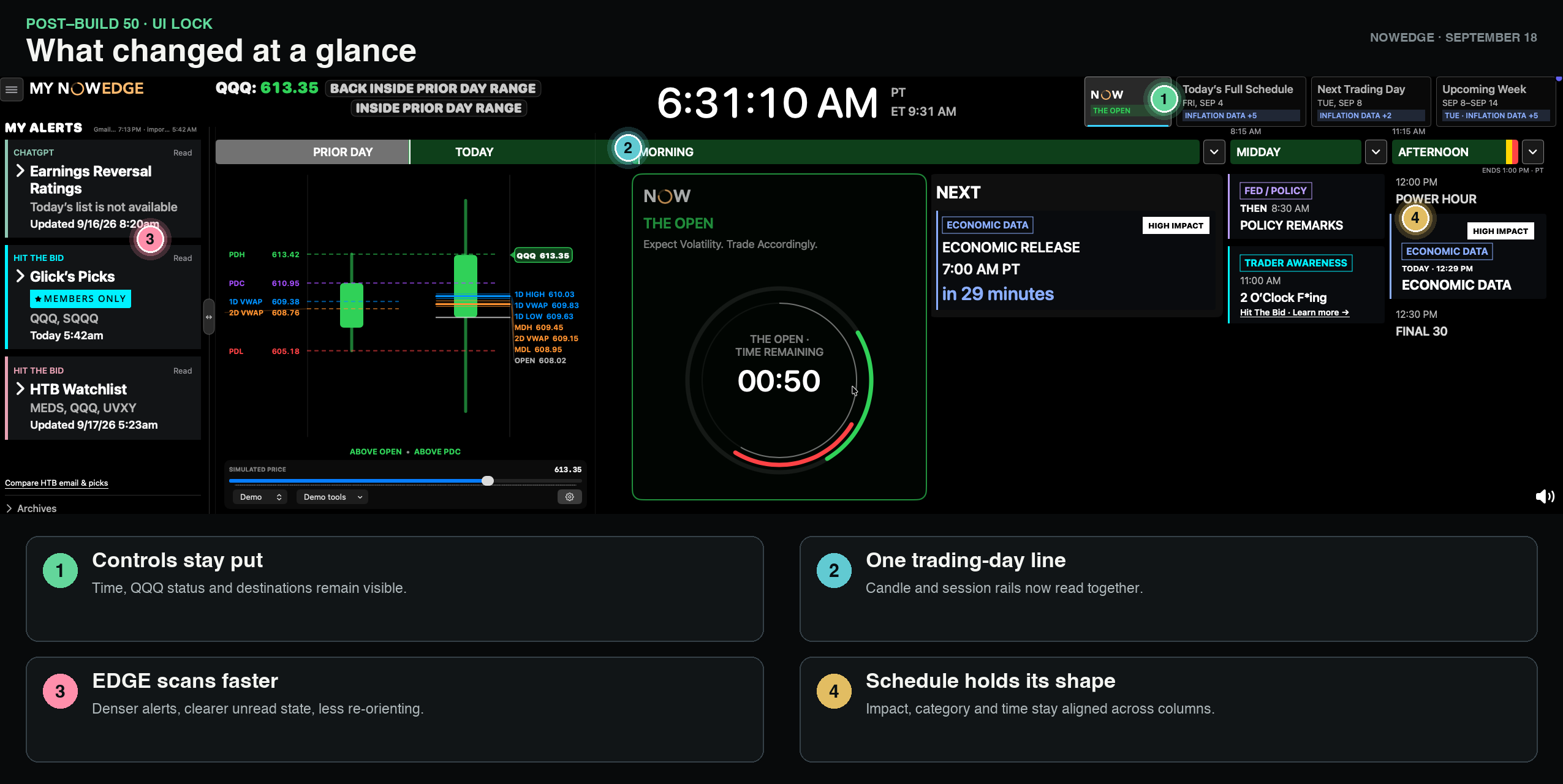Expand the Glick's Picks alert
1563x784 pixels.
tap(20, 276)
